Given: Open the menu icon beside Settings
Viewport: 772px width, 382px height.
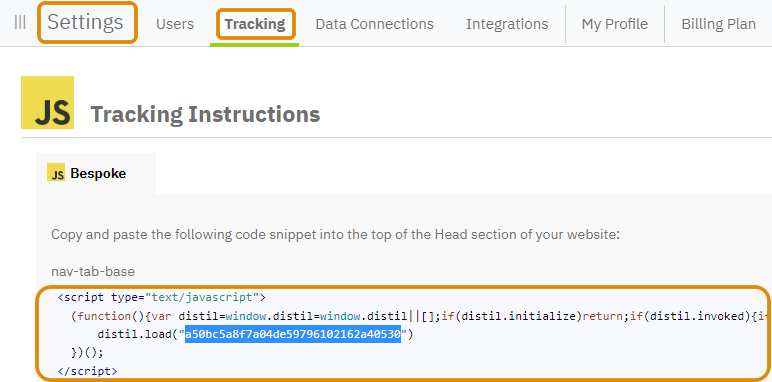Looking at the screenshot, I should click(x=20, y=23).
